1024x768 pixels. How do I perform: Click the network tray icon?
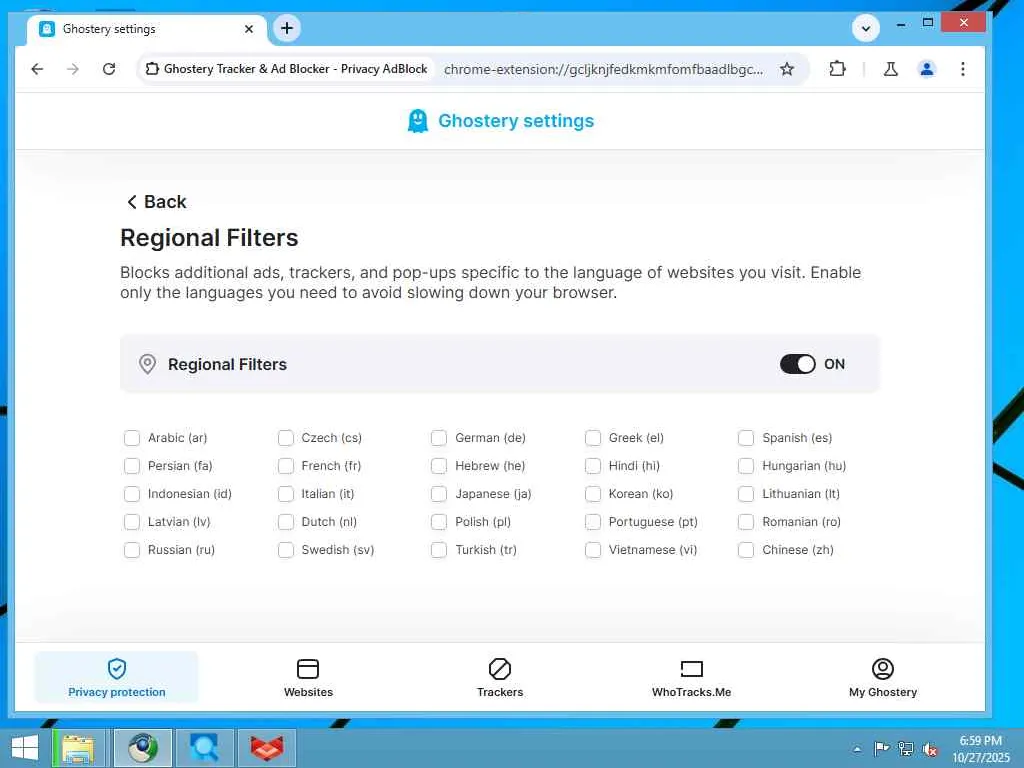906,748
